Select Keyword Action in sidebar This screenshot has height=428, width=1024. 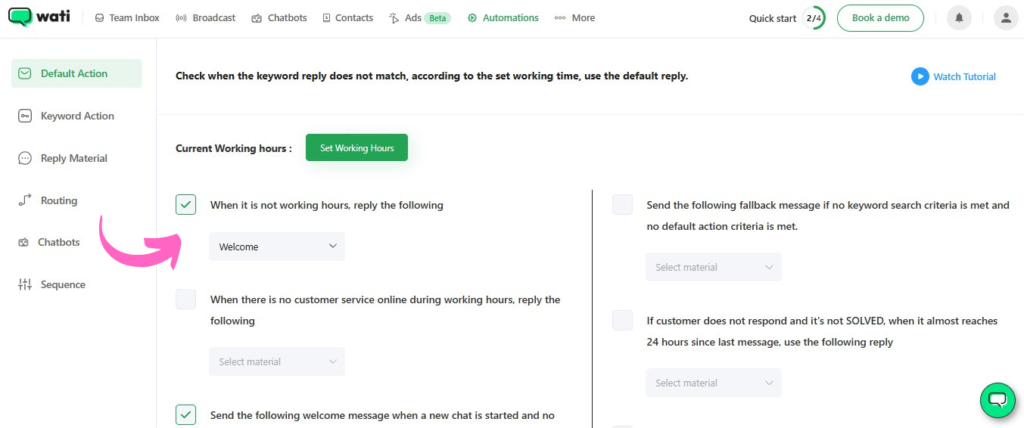(77, 116)
